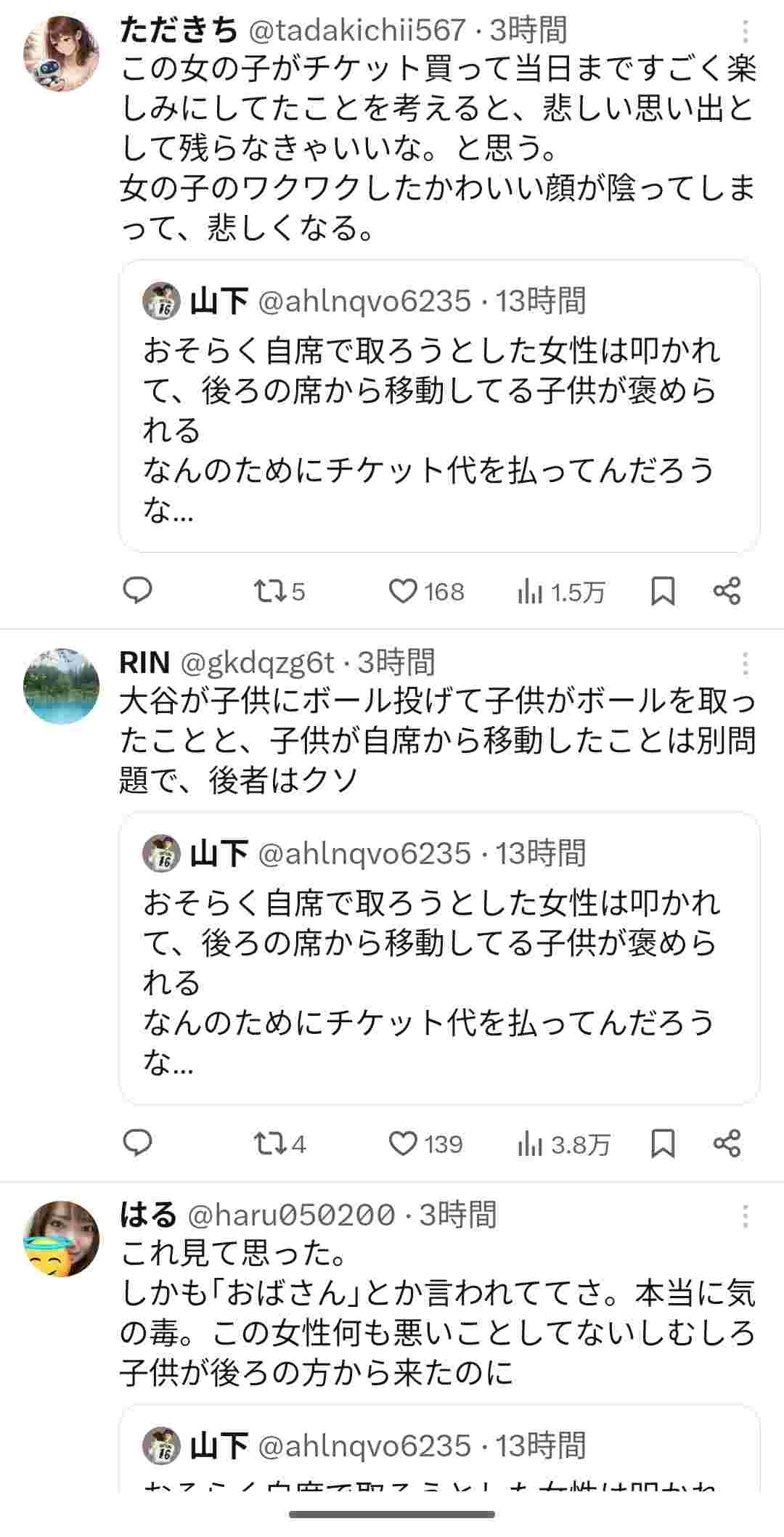Open 山下's quoted post under RIN's post
The height and width of the screenshot is (1537, 784).
tap(439, 958)
